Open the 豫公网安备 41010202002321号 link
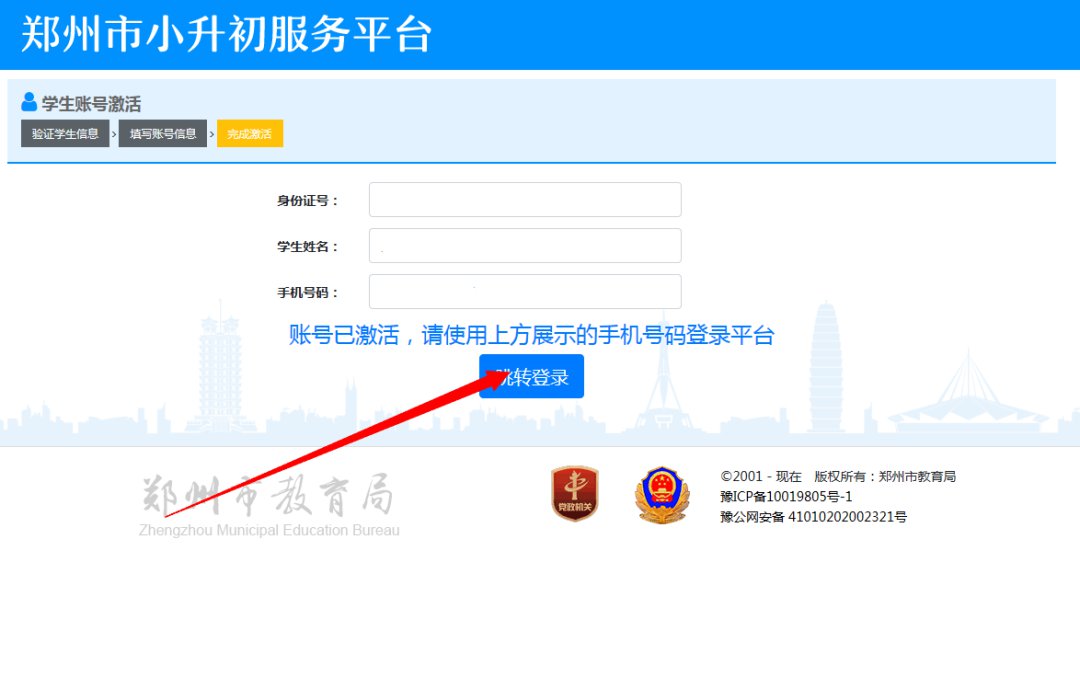 (x=813, y=517)
